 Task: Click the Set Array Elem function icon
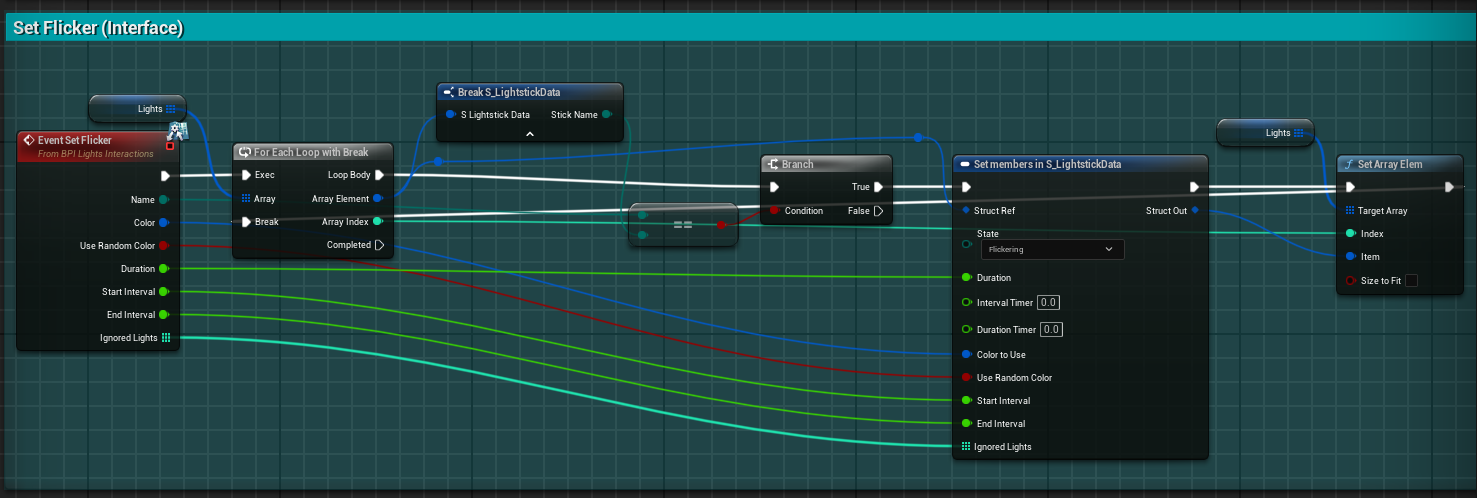1350,164
